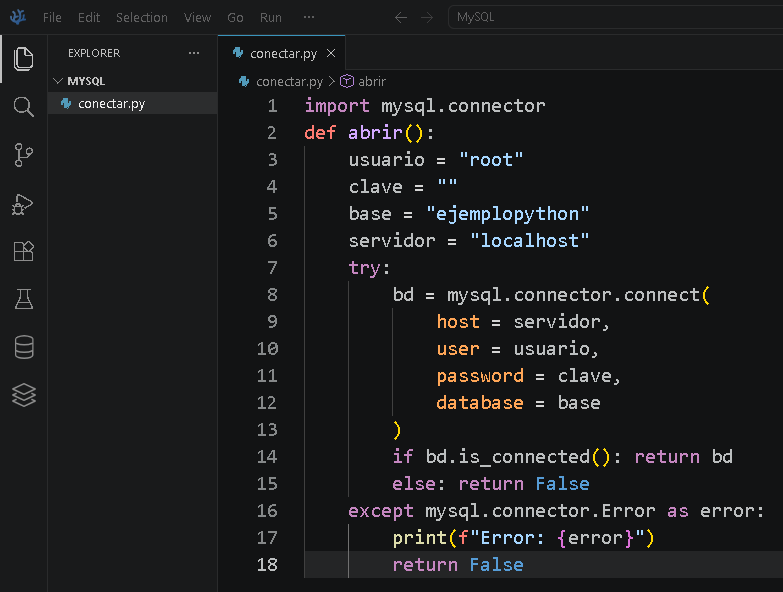Go forward with the right arrow
Image resolution: width=783 pixels, height=592 pixels.
[x=427, y=17]
